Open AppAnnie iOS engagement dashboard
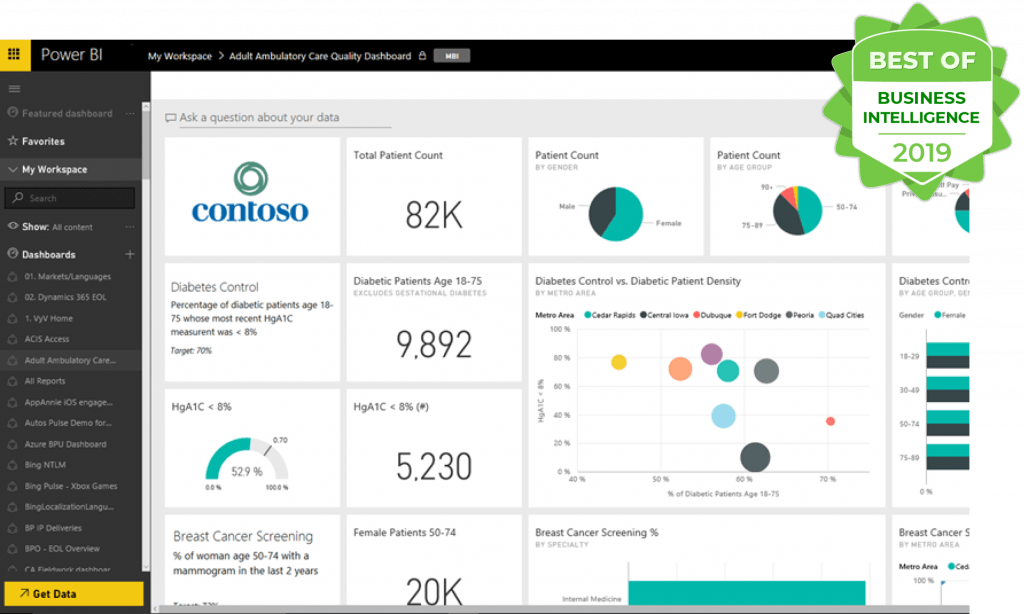The width and height of the screenshot is (1024, 614). (69, 402)
